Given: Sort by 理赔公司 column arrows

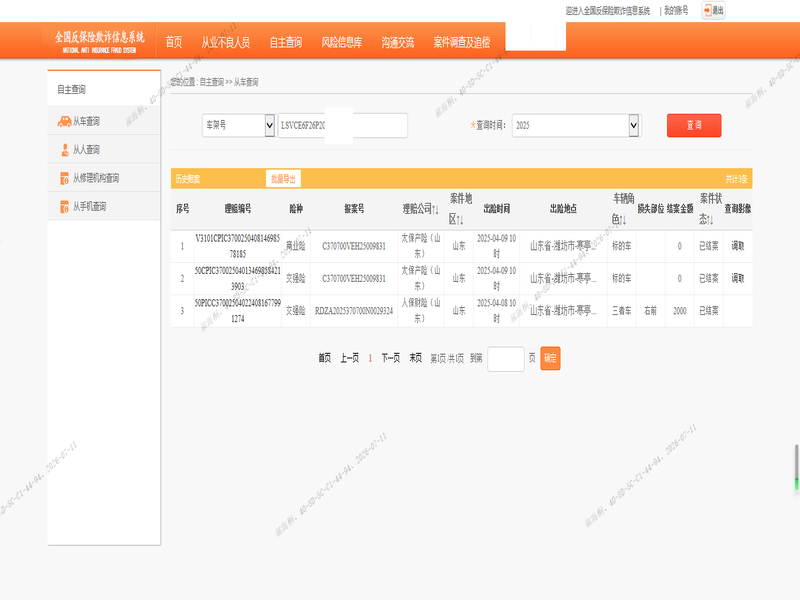Looking at the screenshot, I should click(x=435, y=209).
